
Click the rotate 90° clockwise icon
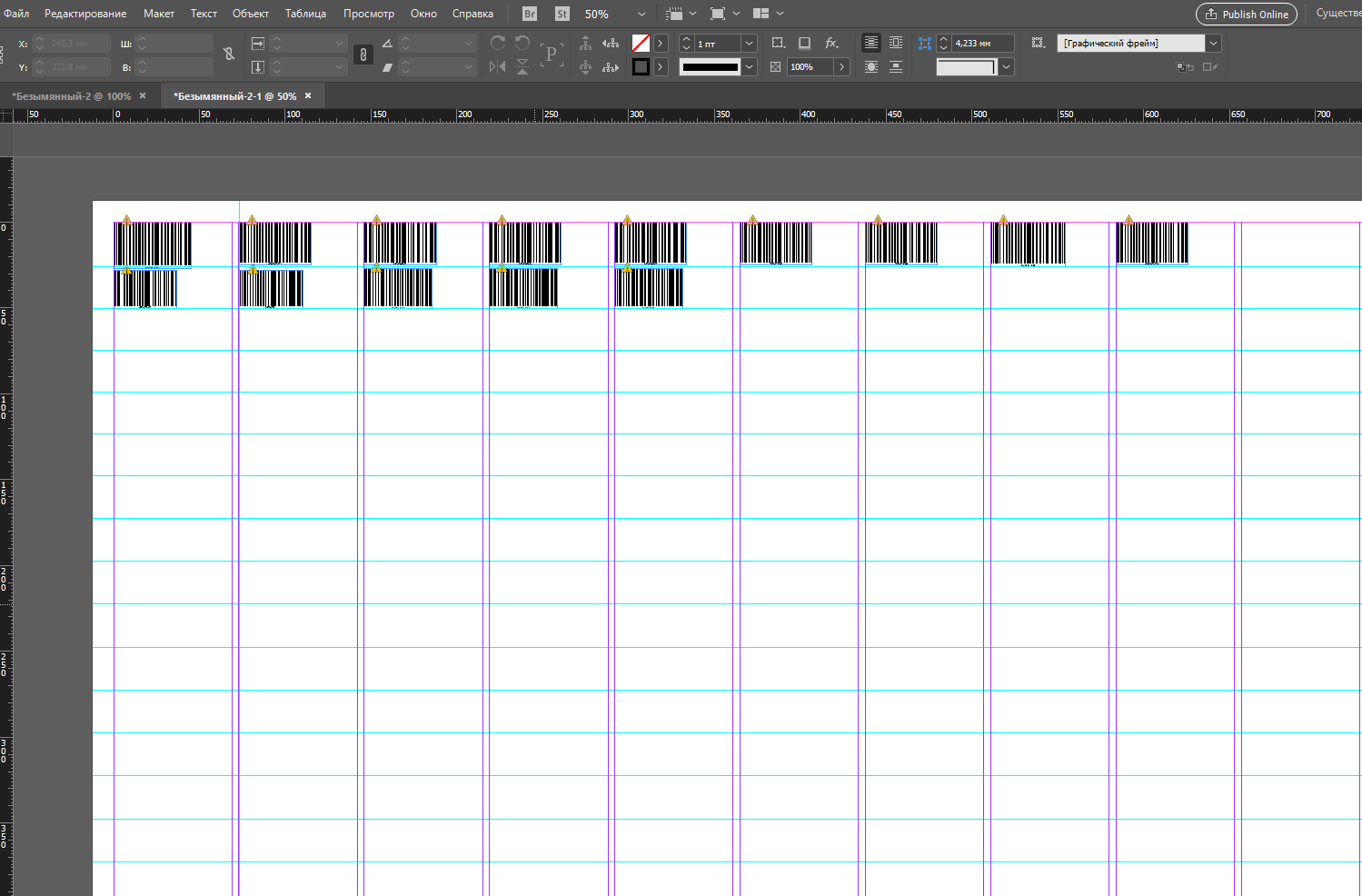tap(498, 43)
